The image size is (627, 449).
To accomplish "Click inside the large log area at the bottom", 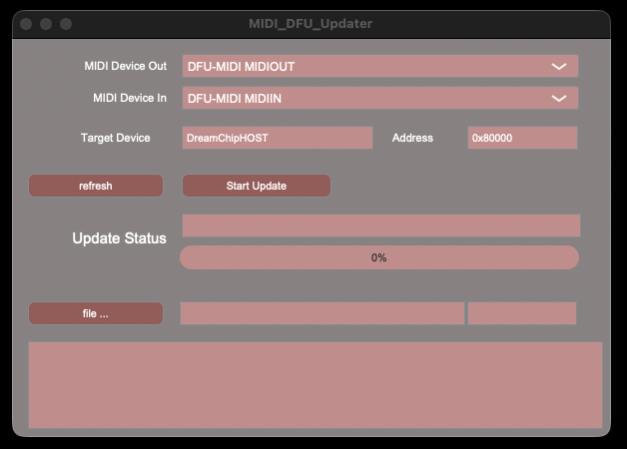I will (x=315, y=385).
